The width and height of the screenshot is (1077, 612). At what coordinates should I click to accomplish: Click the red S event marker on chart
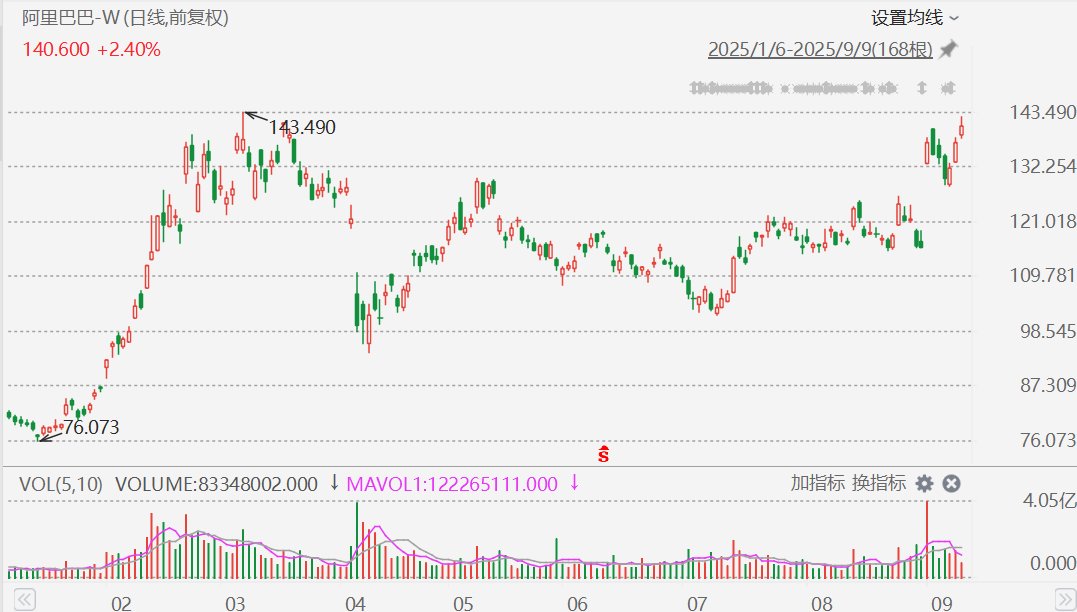coord(603,454)
